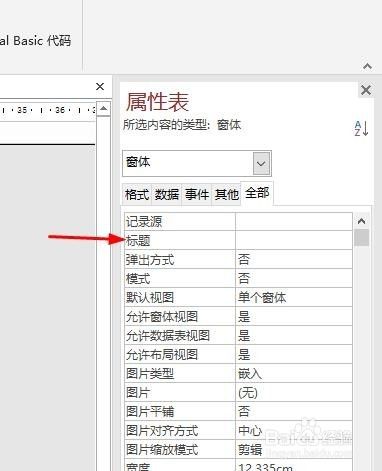382x471 pixels.
Task: Select the 图片缩放模式 property label
Action: point(180,449)
